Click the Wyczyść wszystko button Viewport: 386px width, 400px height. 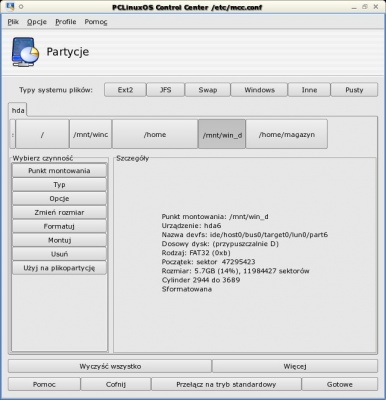point(110,366)
